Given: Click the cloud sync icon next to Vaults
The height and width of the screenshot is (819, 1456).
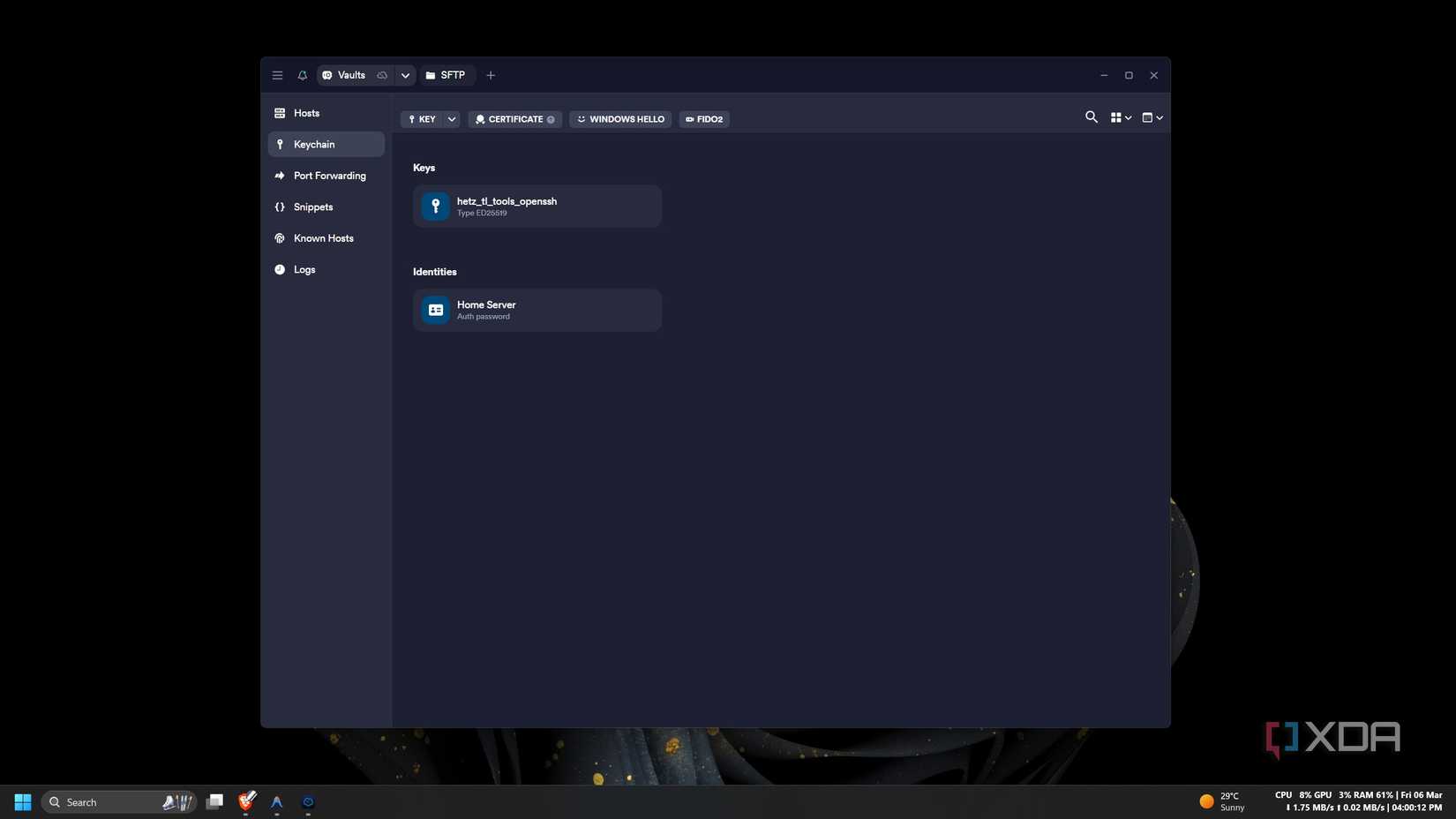Looking at the screenshot, I should (380, 75).
